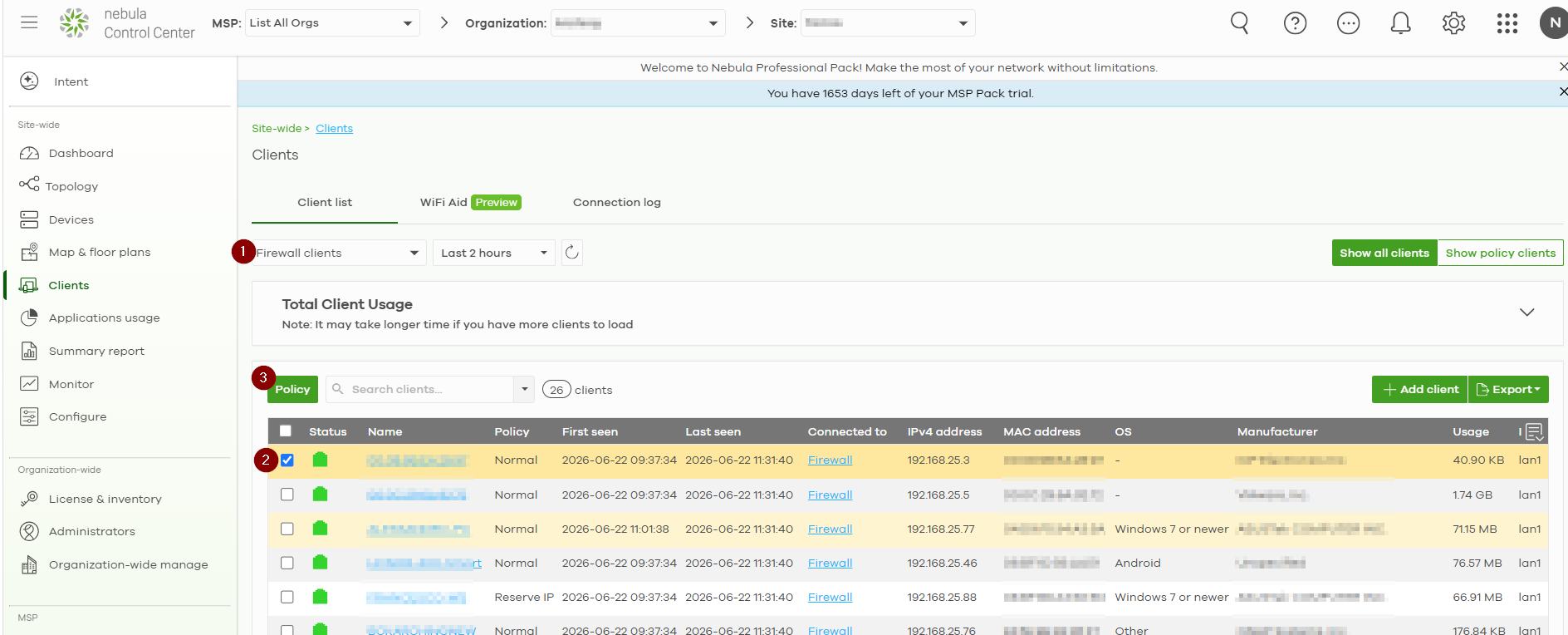Screen dimensions: 1568x635
Task: Click the 1.74 GB usage value
Action: (x=1472, y=495)
